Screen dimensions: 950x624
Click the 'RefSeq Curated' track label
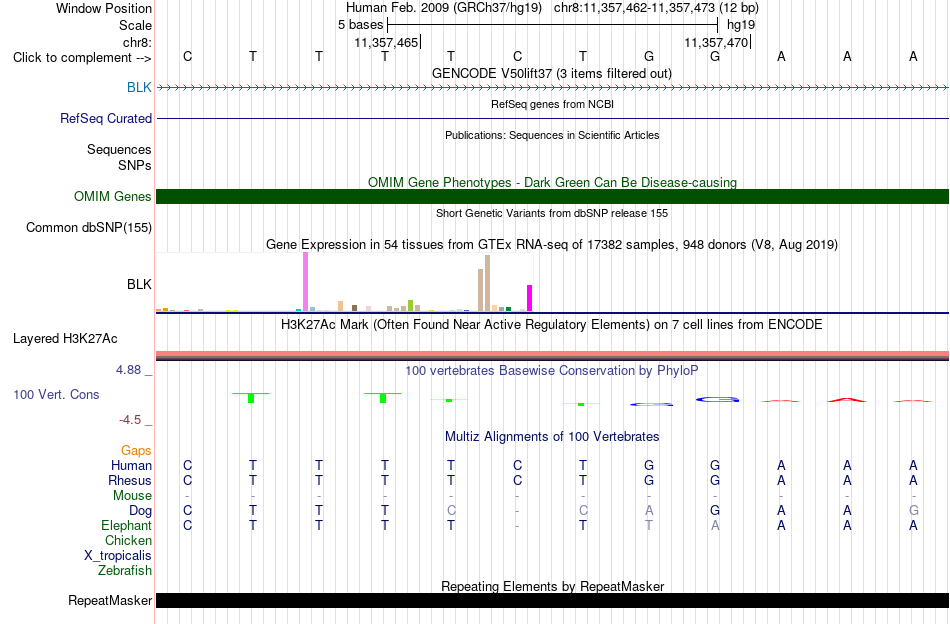point(106,118)
